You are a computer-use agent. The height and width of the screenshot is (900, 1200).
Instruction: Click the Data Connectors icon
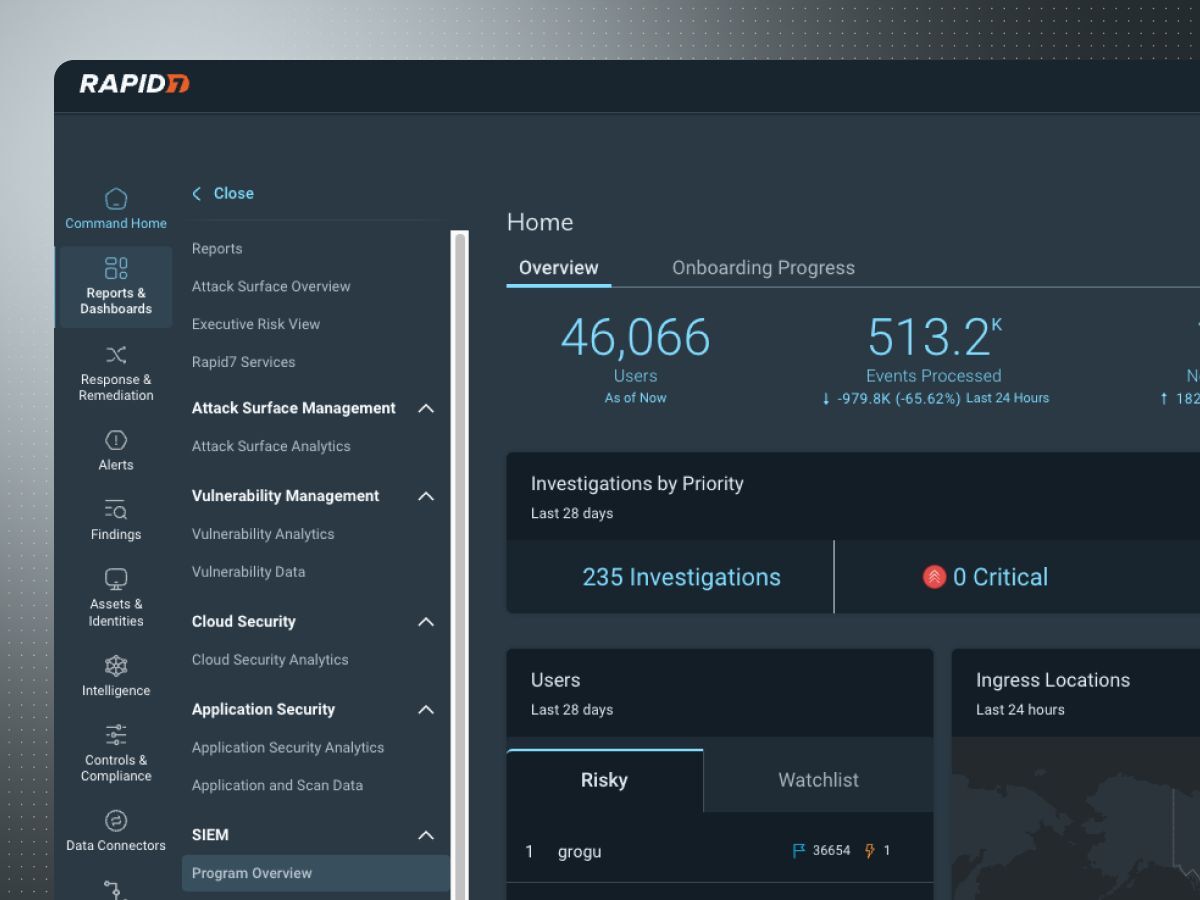click(x=116, y=821)
